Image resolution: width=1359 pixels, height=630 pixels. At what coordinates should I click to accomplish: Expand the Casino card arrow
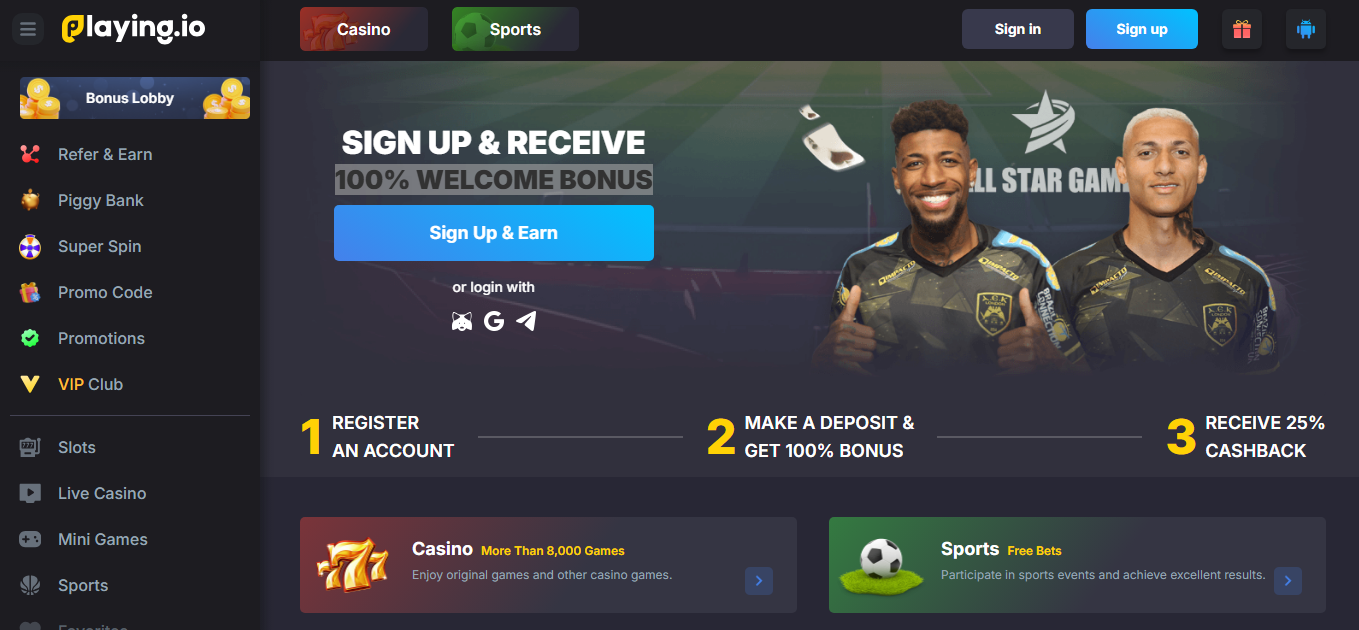pyautogui.click(x=759, y=581)
